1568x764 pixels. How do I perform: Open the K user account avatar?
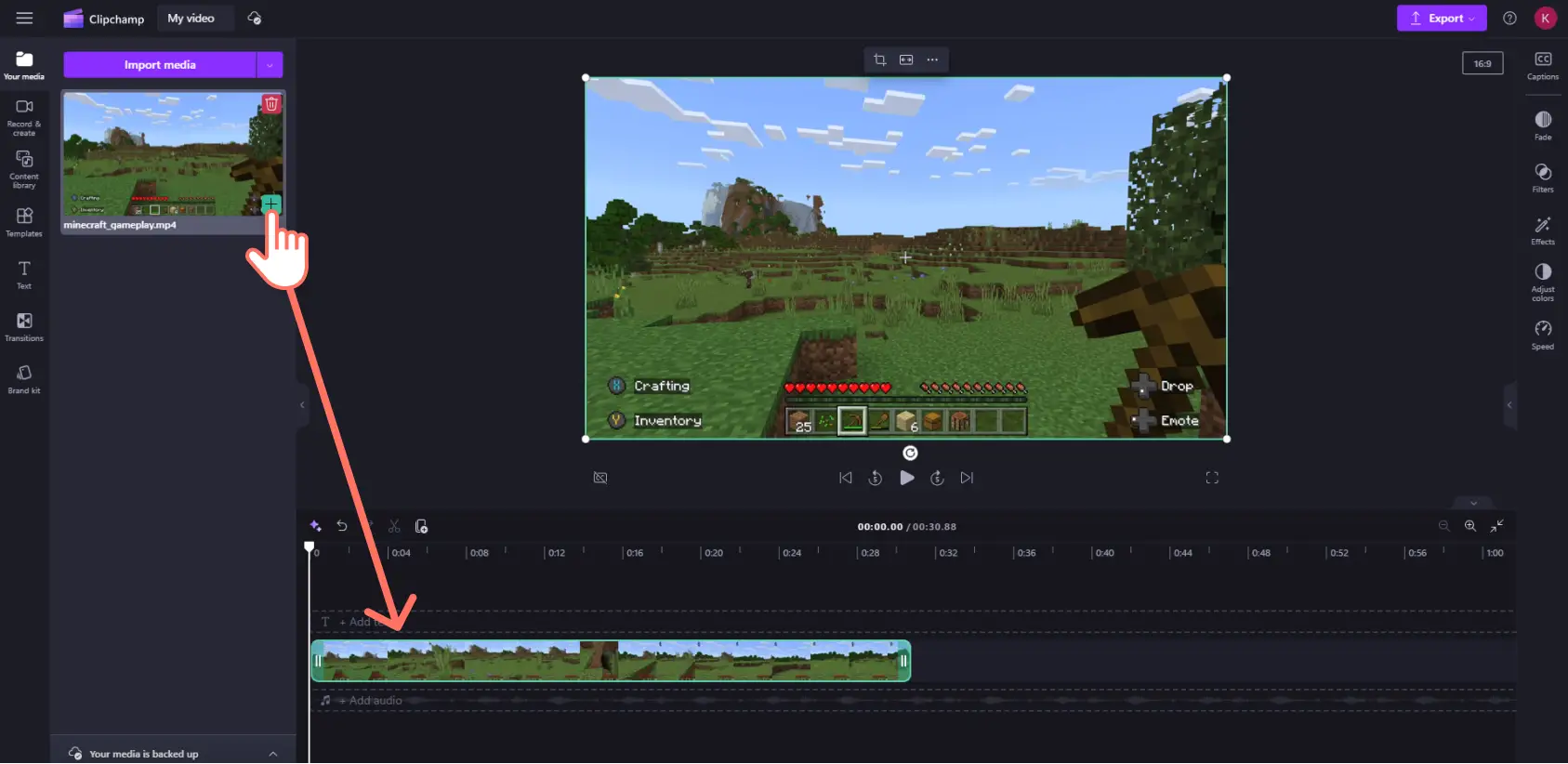(1545, 19)
